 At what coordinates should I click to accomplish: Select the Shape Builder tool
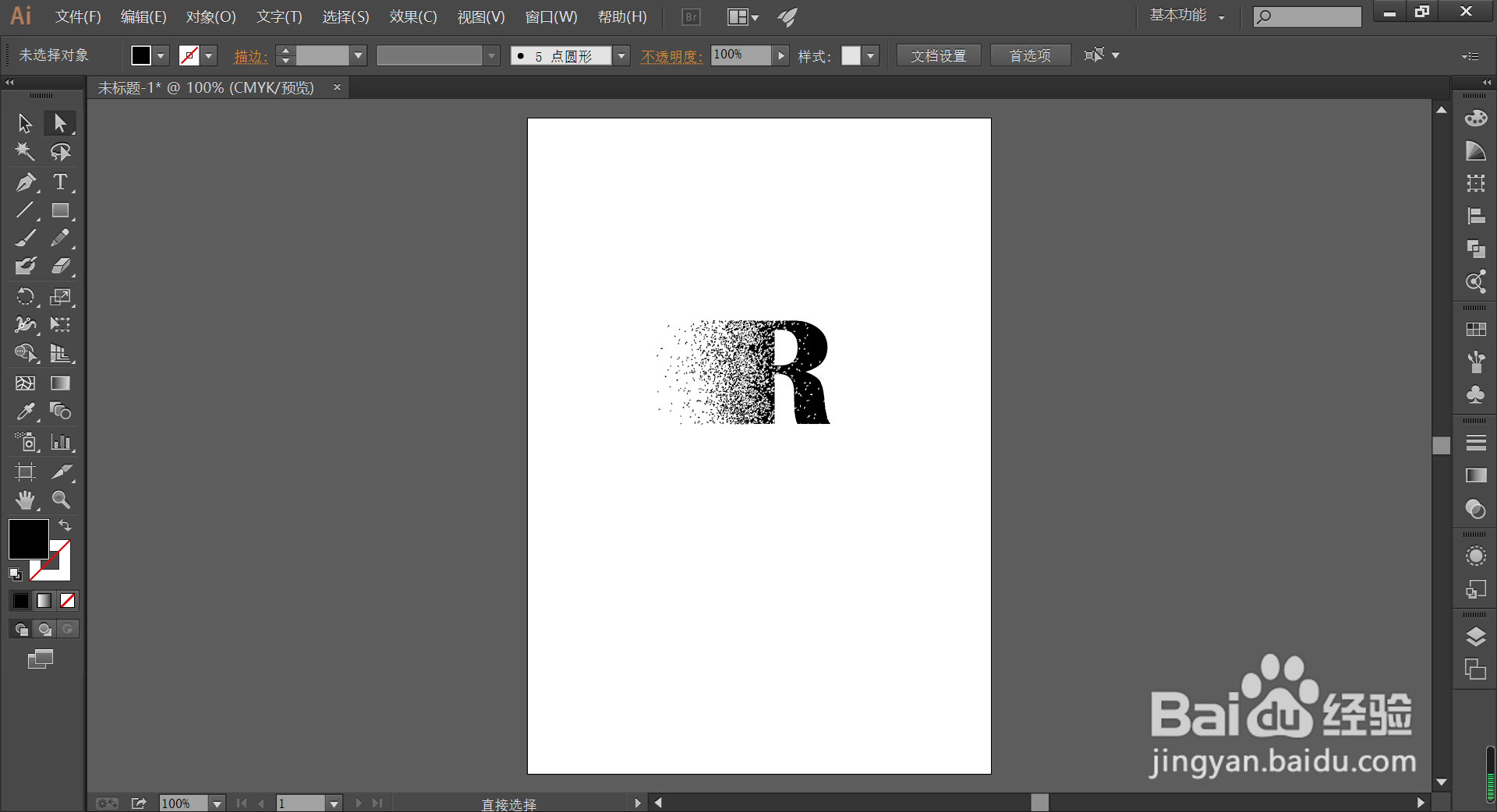[x=25, y=353]
